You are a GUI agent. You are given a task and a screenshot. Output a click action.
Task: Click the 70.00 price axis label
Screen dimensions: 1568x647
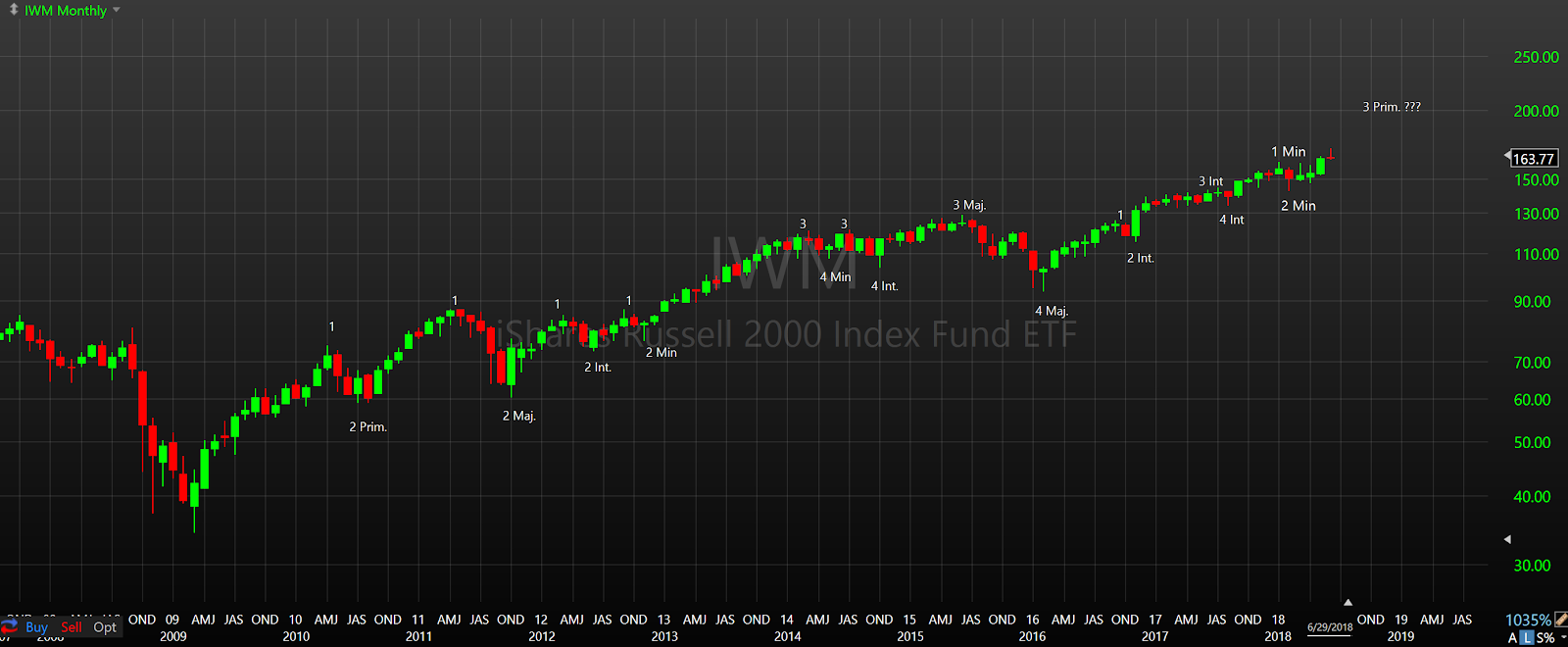(x=1533, y=363)
